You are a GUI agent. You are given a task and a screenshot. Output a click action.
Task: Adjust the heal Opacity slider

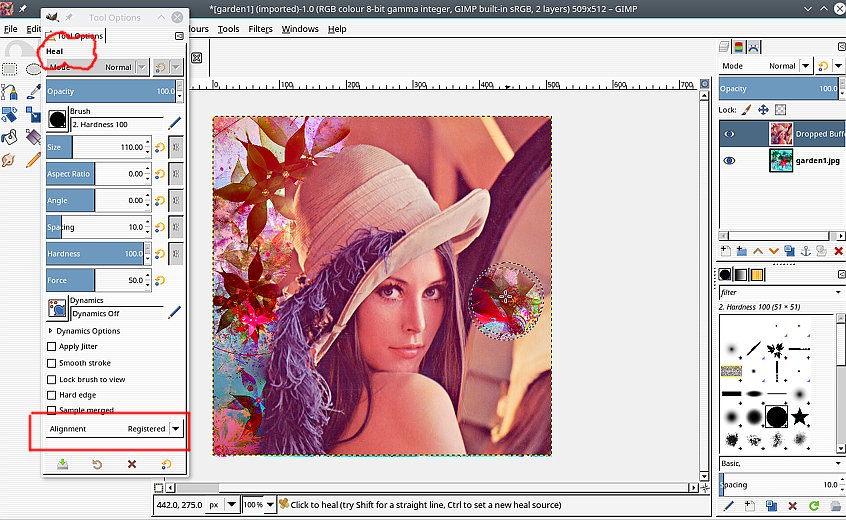tap(111, 91)
